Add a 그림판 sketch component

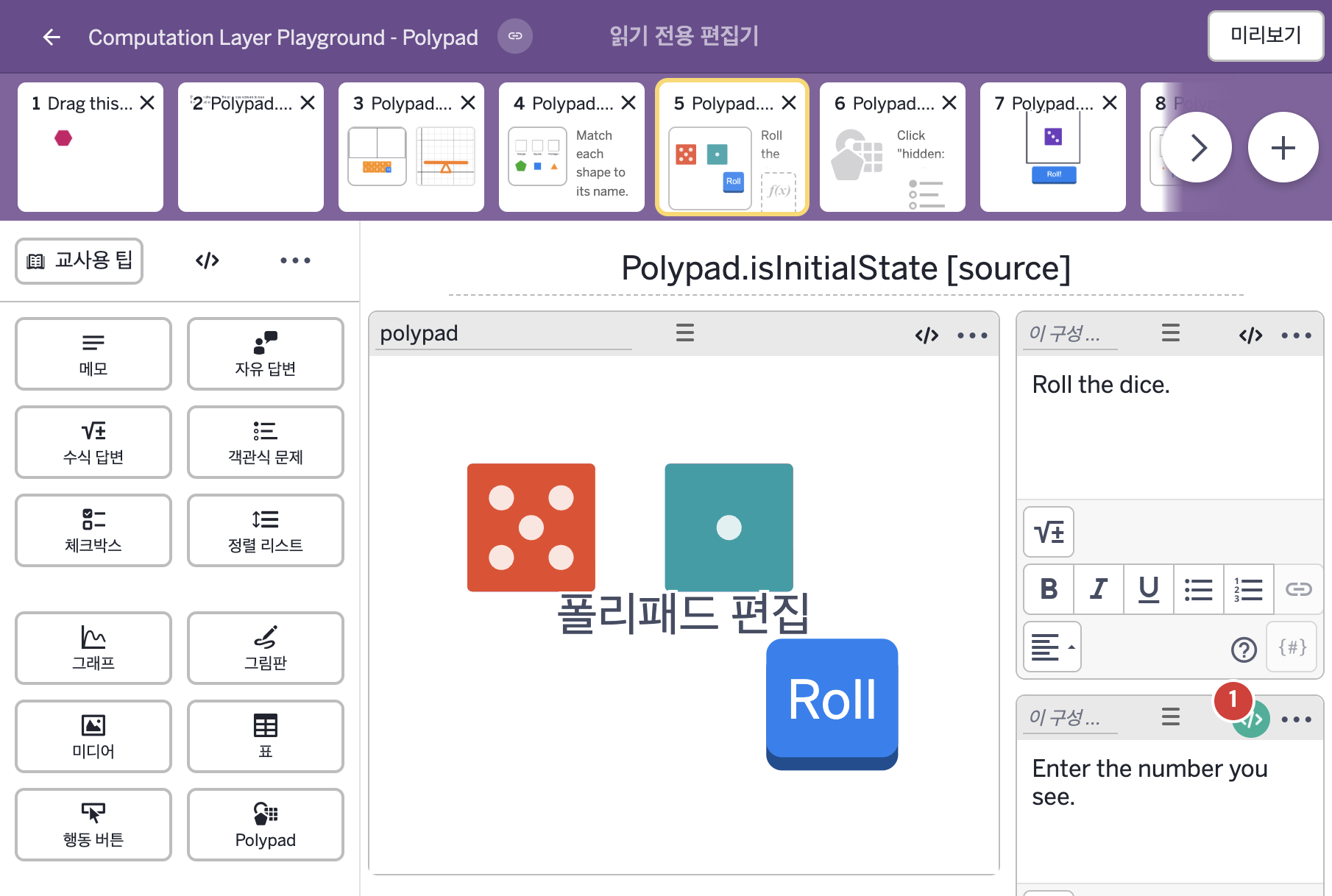pos(266,648)
